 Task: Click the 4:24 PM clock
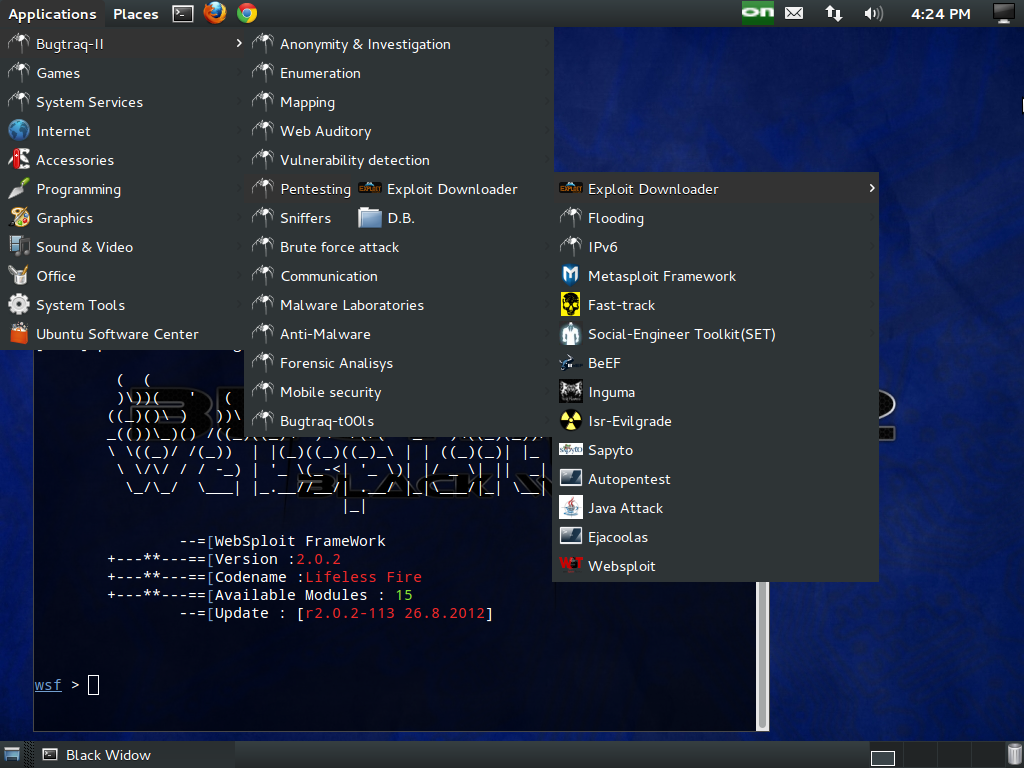click(x=940, y=14)
